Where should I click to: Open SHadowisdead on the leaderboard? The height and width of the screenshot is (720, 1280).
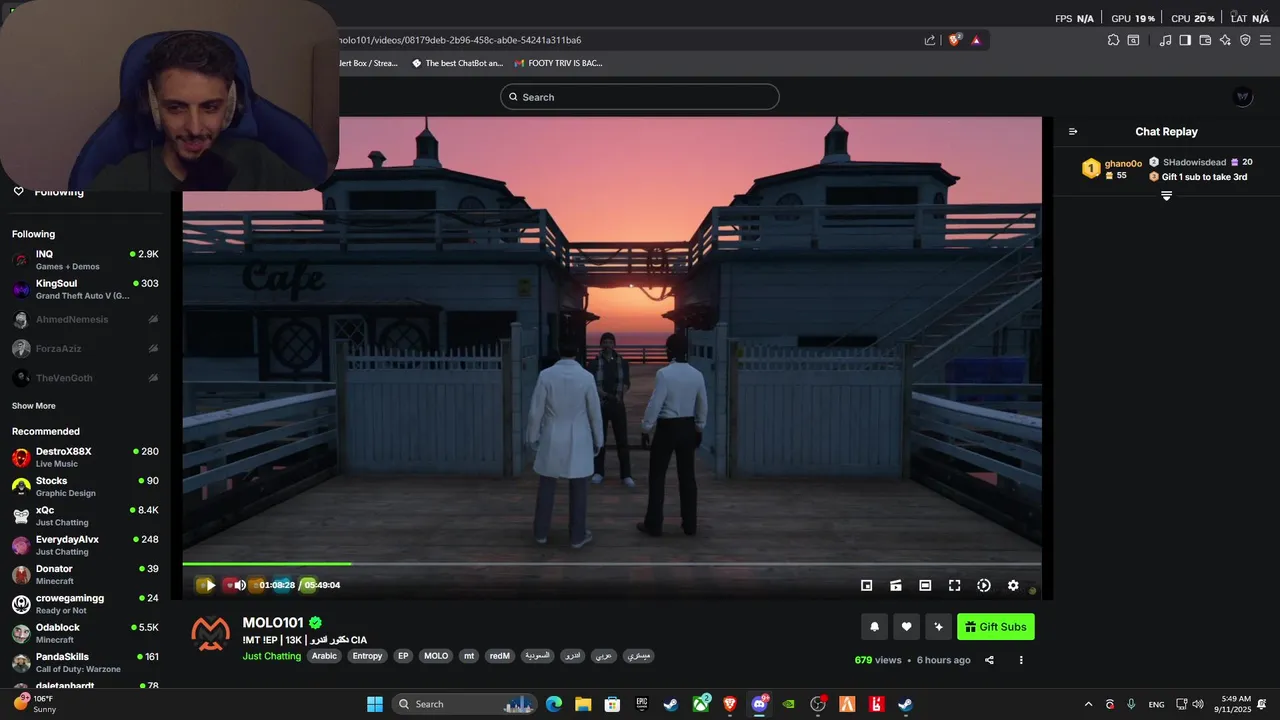(1194, 162)
